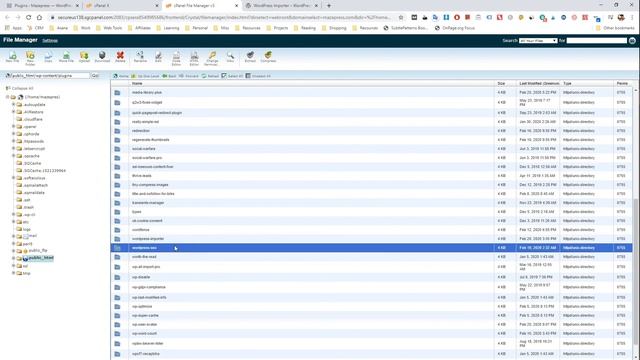Open the search scope dropdown
Viewport: 640px width, 360px height.
coord(538,40)
